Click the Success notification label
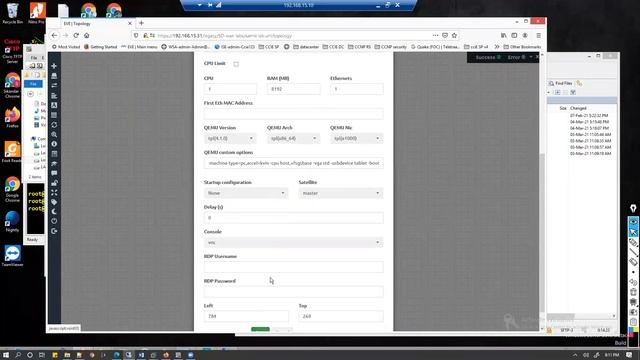The image size is (640, 360). tap(485, 58)
